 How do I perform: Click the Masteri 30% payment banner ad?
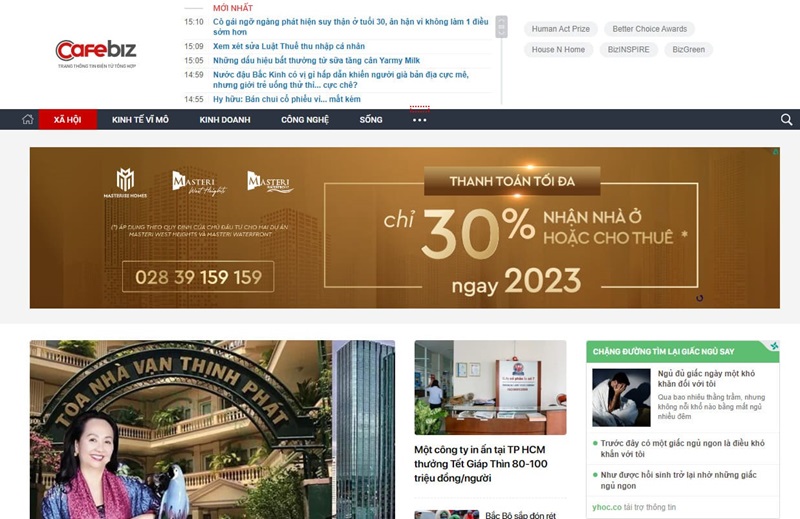pos(404,228)
